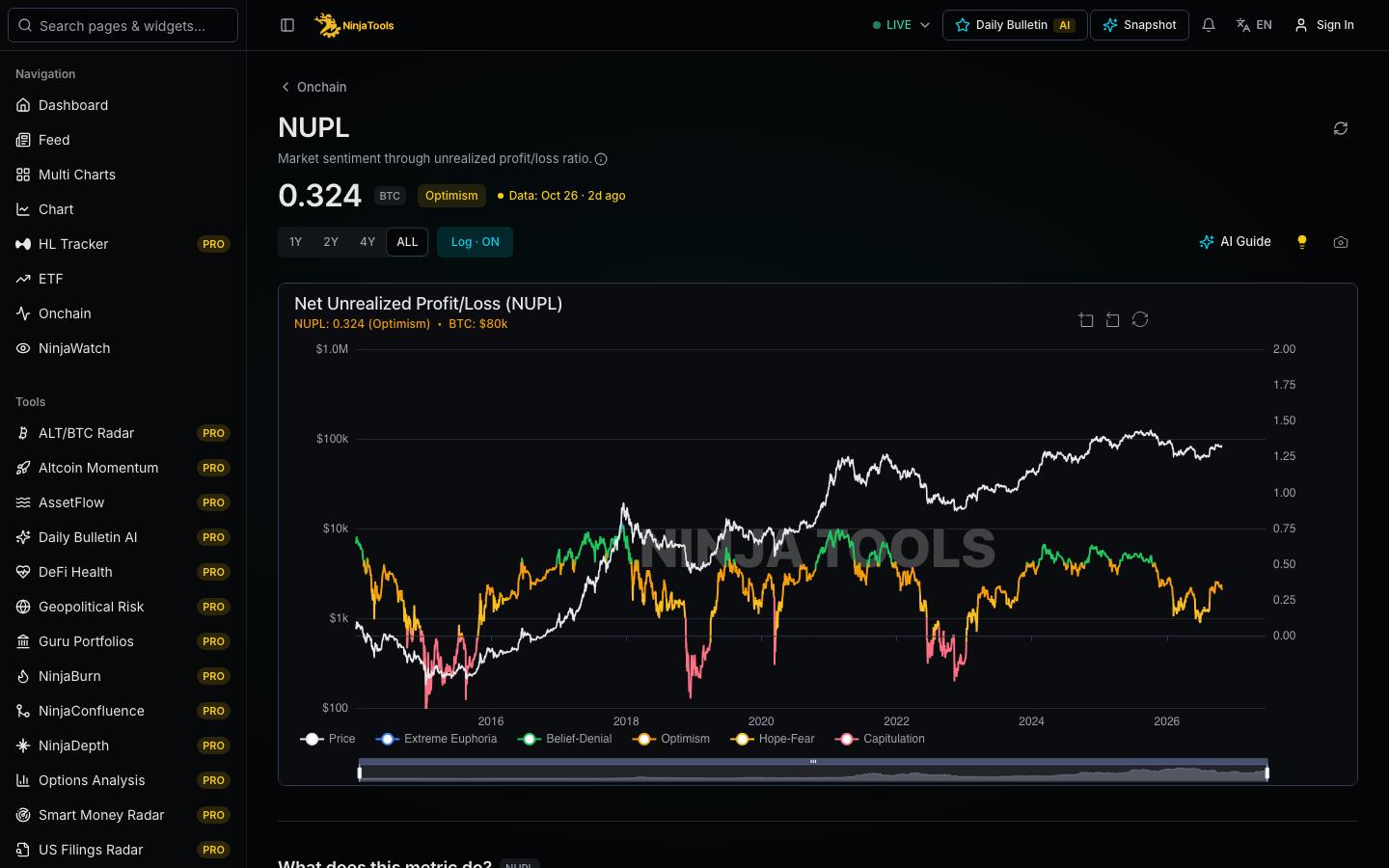
Task: Click the right handle of the range slider
Action: (x=1266, y=773)
